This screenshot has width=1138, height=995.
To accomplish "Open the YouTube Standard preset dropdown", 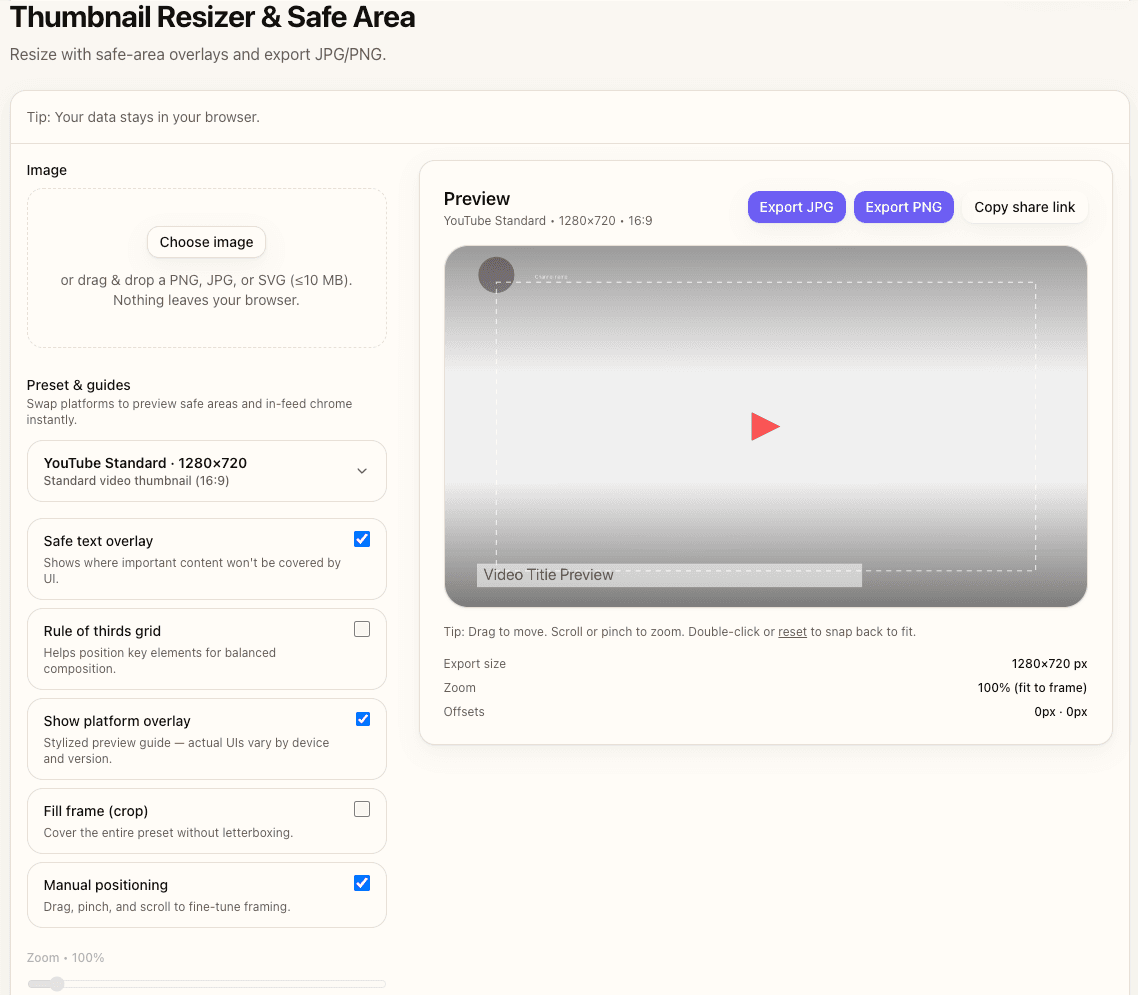I will [206, 470].
